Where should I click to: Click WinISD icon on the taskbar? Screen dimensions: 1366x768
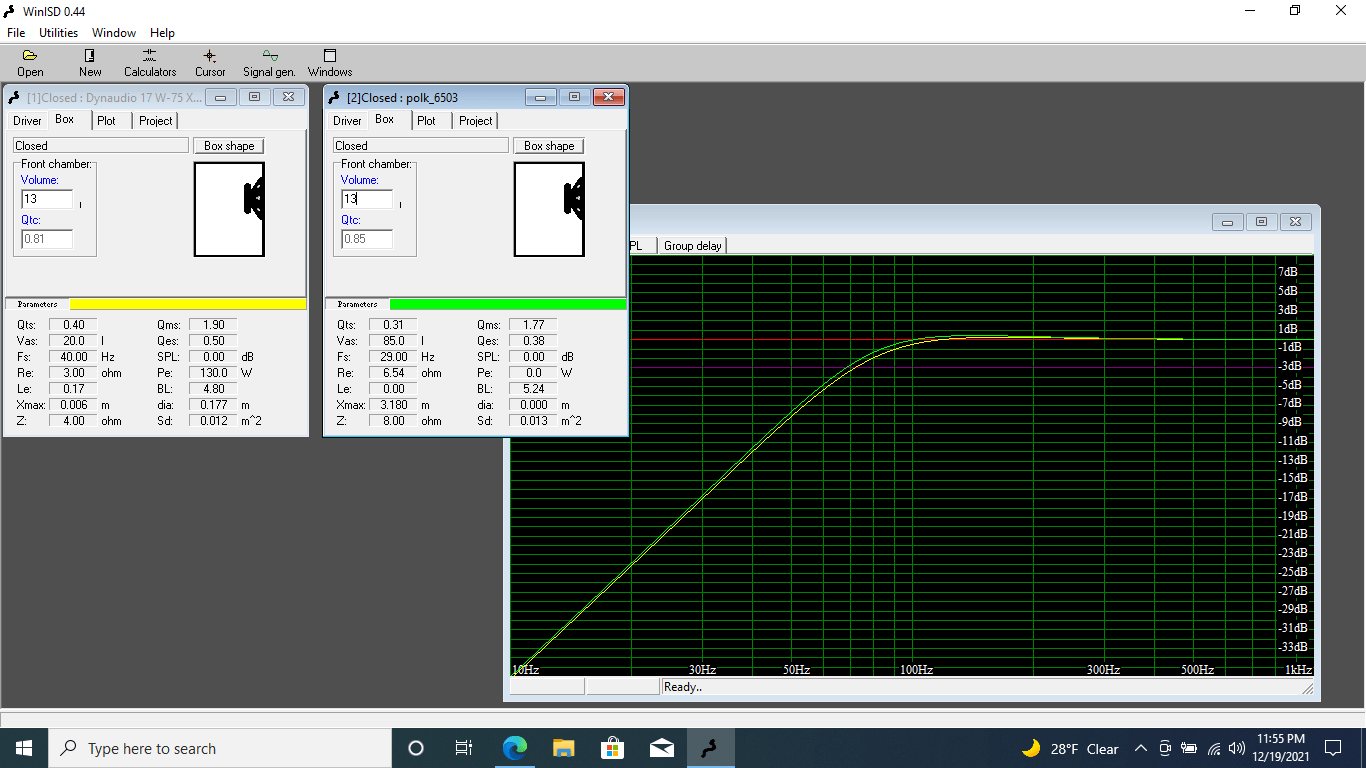click(710, 748)
